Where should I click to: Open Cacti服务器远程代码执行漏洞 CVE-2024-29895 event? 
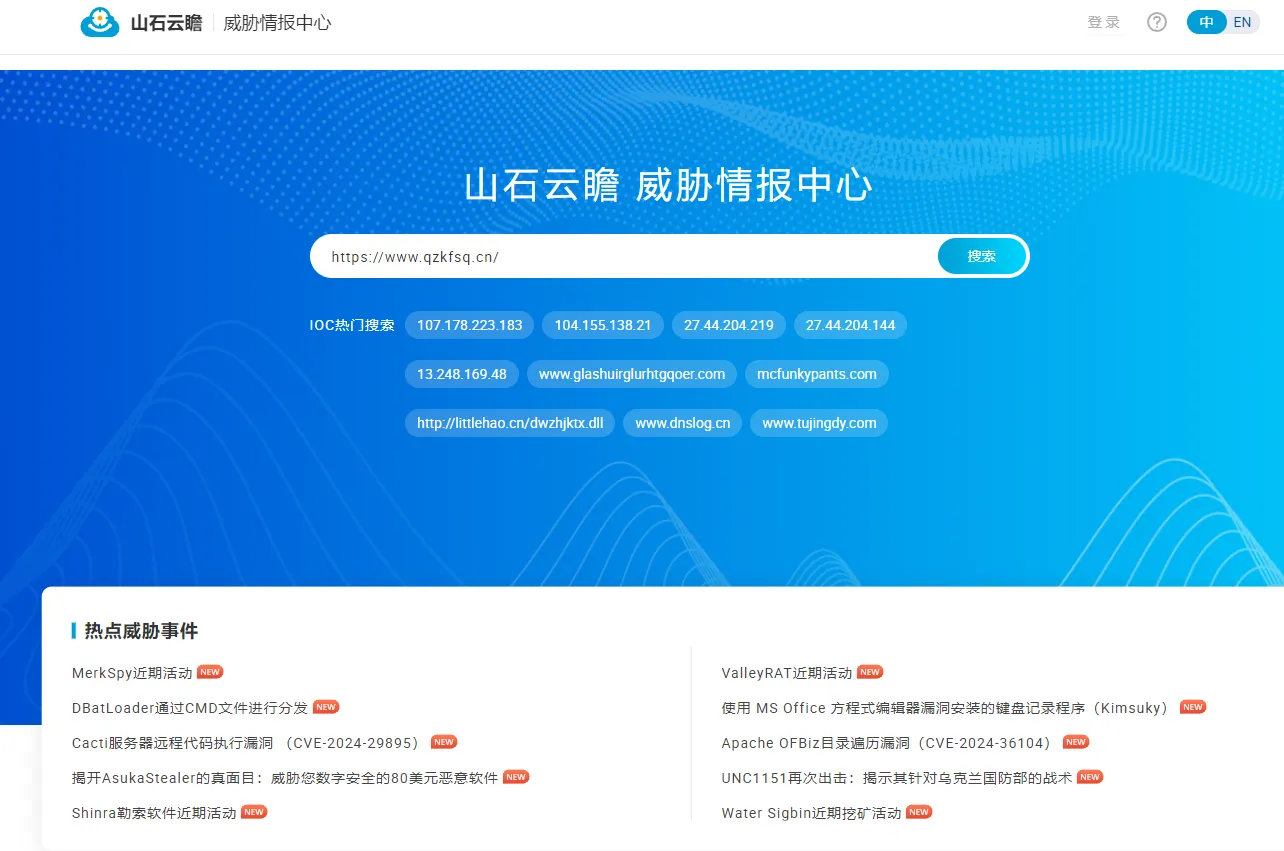click(x=248, y=743)
